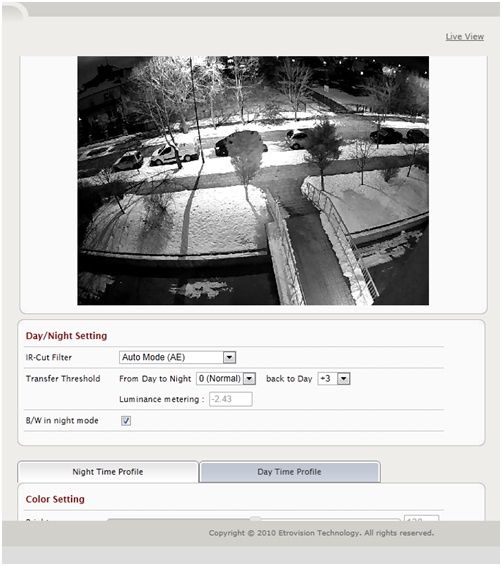Screen dimensions: 502x566
Task: Click the B/W in night mode label
Action: pyautogui.click(x=62, y=421)
